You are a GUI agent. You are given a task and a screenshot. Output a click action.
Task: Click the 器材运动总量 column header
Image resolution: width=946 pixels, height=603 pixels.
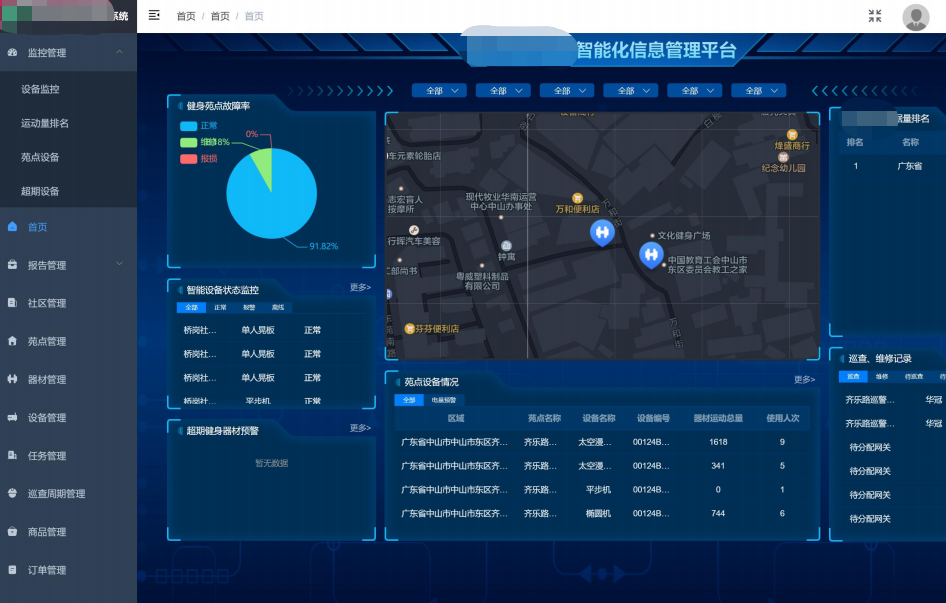point(718,418)
